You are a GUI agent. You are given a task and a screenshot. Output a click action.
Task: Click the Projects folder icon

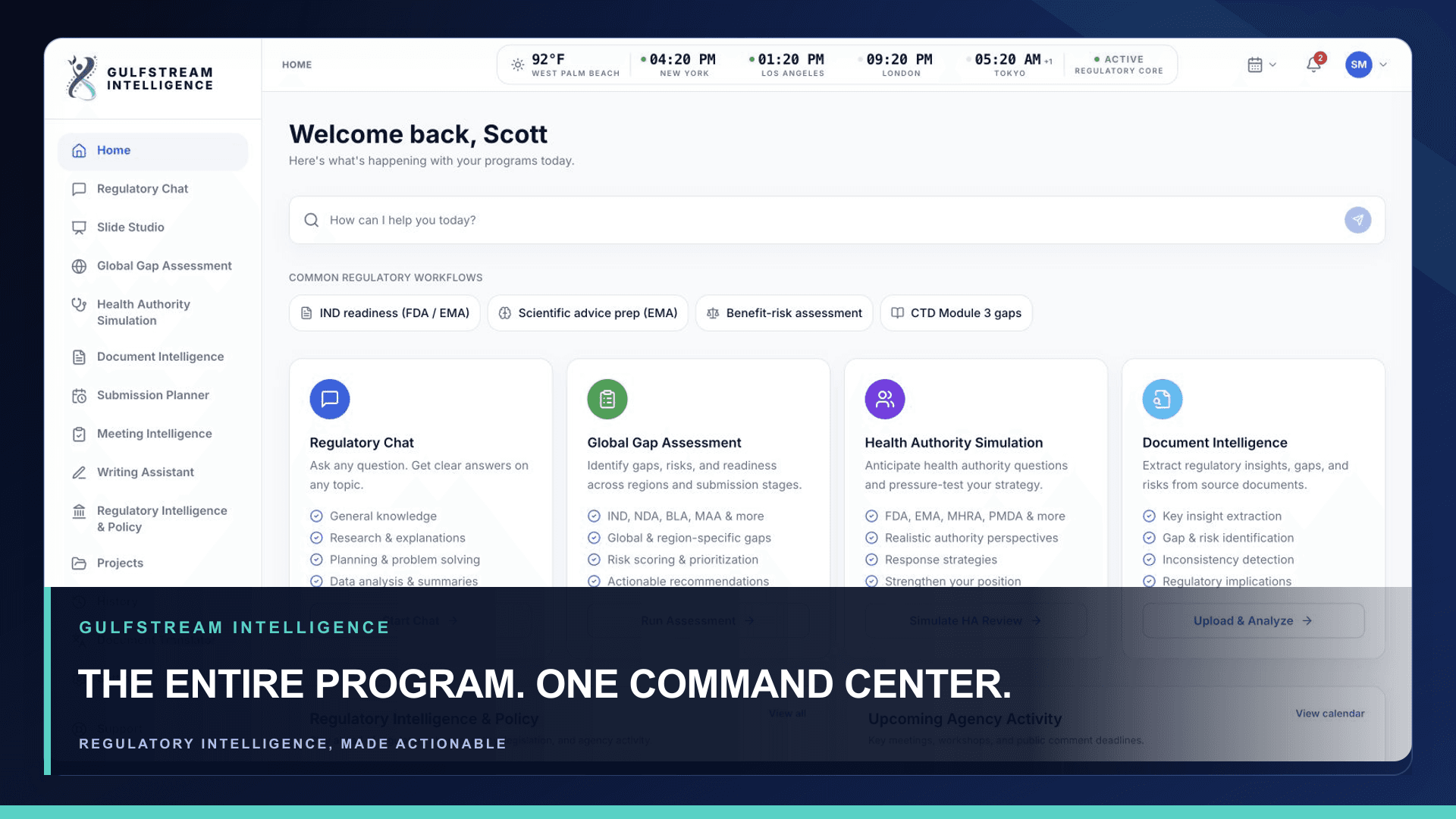click(79, 563)
